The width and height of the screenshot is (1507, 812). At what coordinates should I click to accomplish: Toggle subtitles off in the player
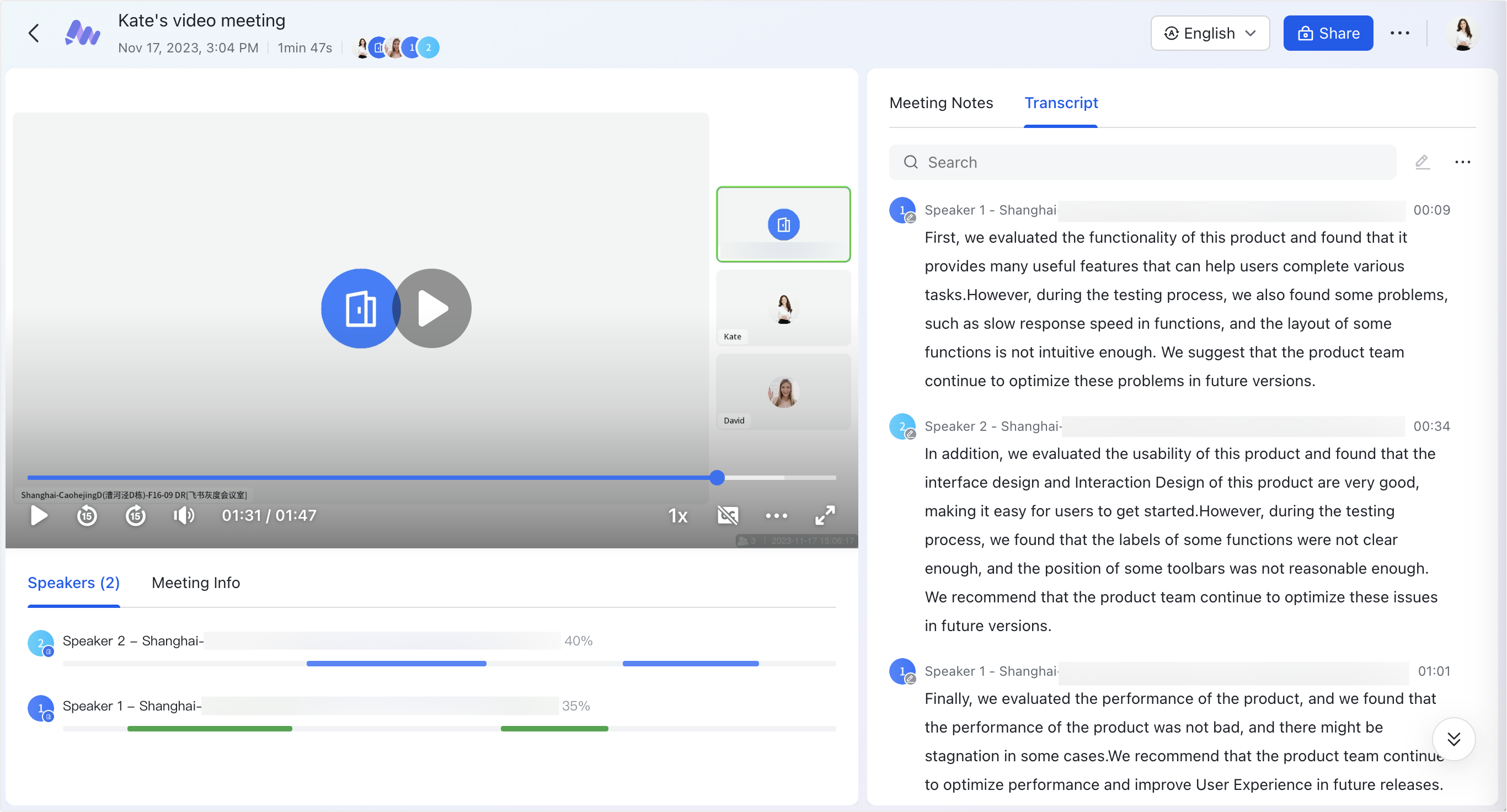coord(727,515)
